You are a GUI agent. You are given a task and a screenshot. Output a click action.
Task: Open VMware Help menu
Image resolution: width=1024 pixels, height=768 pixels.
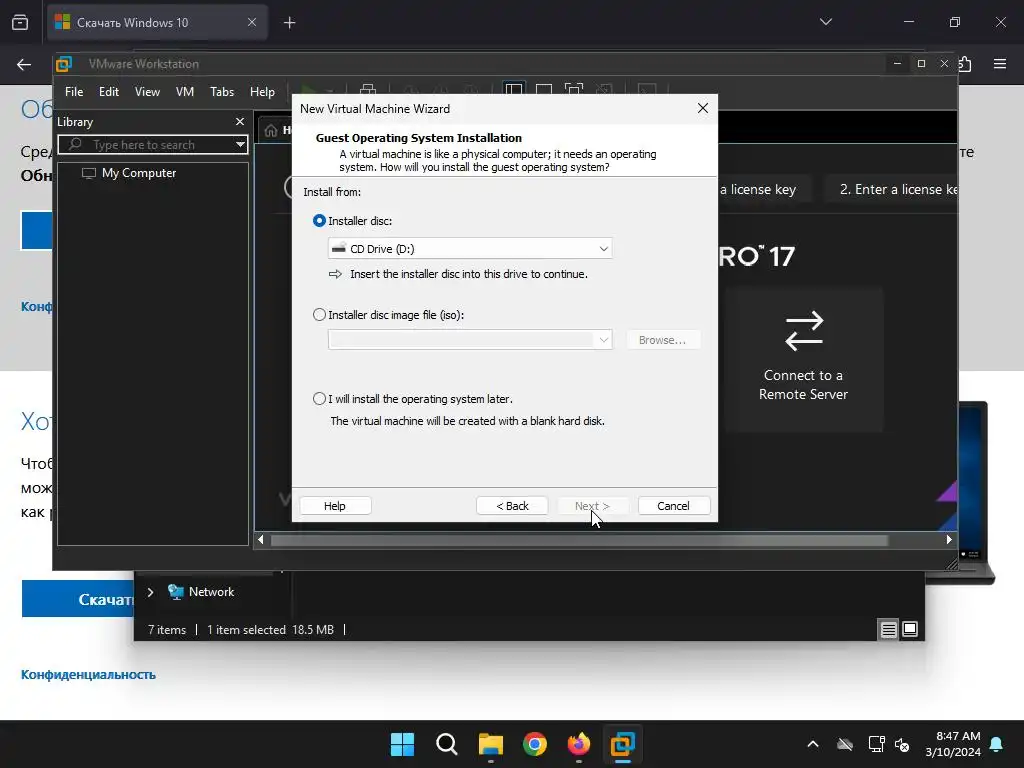pos(263,92)
